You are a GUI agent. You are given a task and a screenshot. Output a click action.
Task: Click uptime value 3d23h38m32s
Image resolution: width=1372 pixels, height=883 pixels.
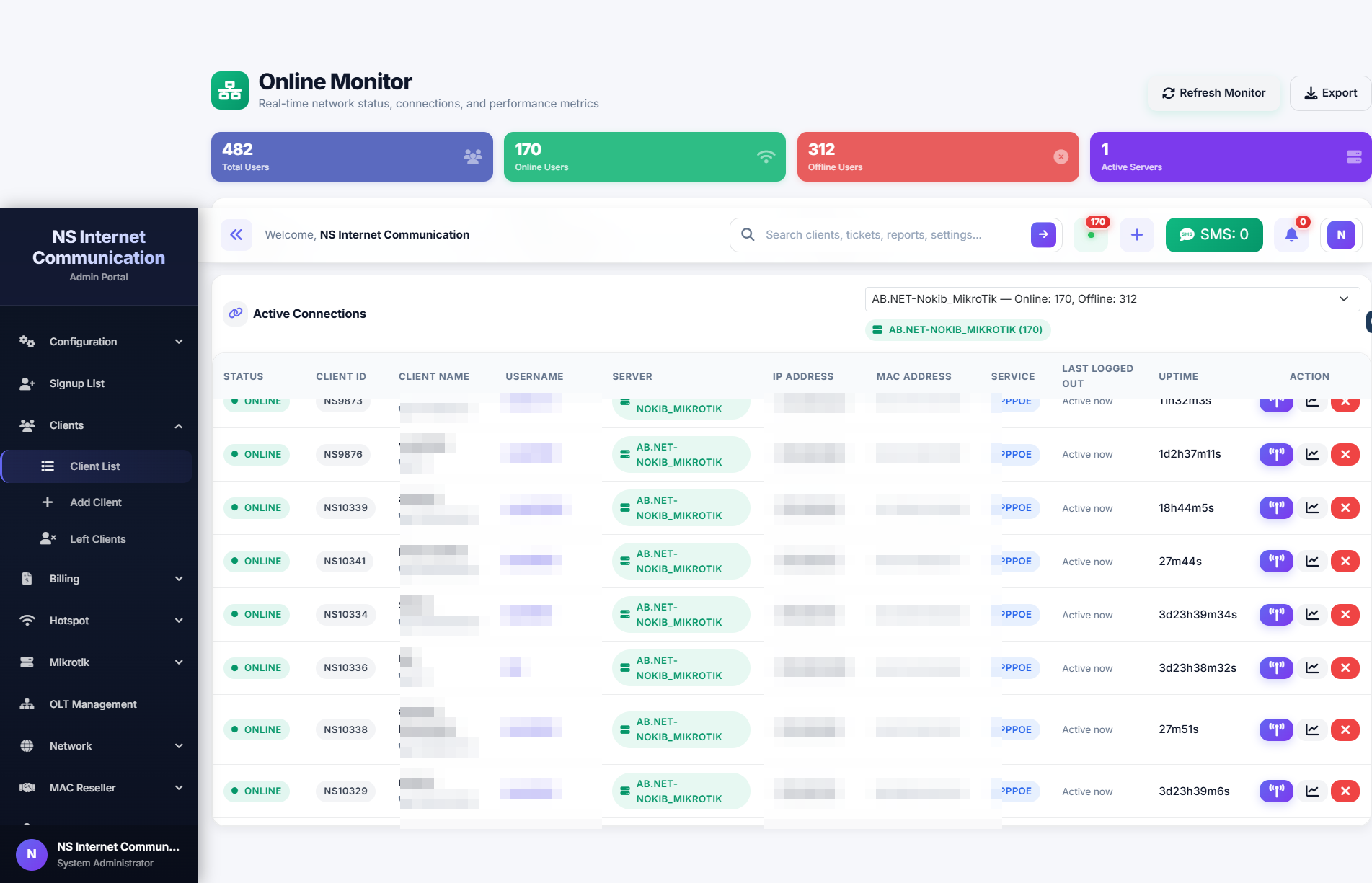1198,667
